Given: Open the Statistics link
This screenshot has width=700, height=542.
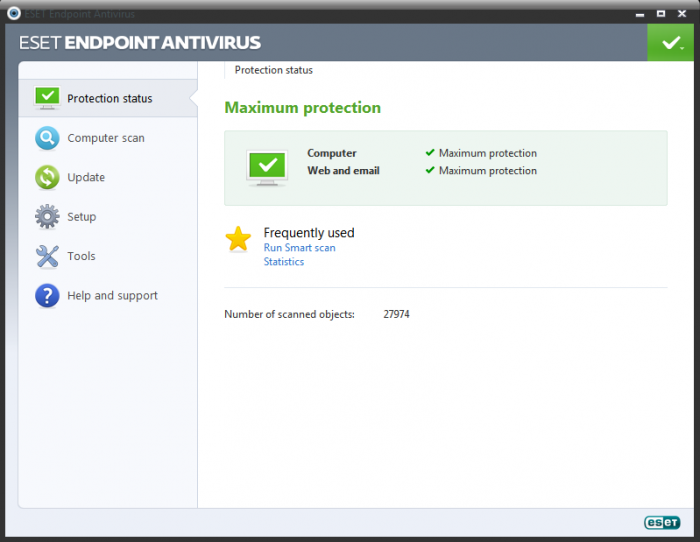Looking at the screenshot, I should click(284, 262).
